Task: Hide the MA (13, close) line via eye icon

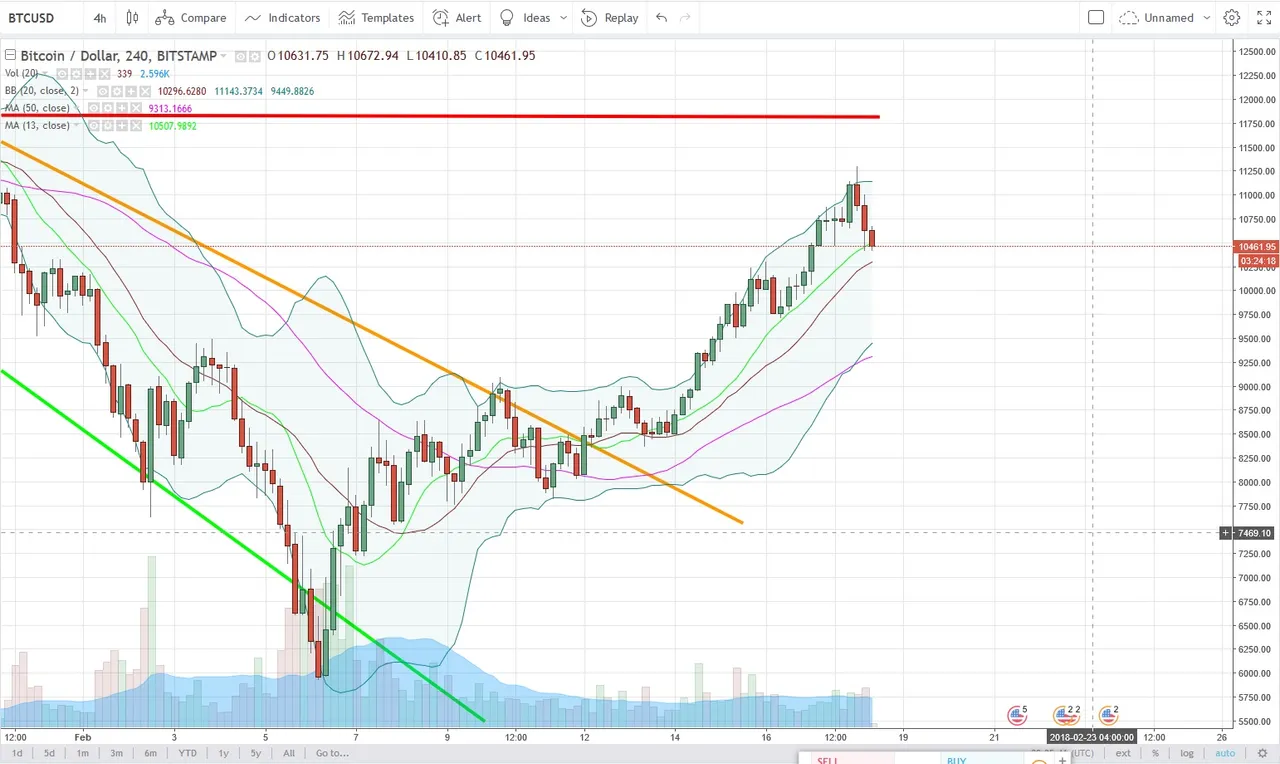Action: pos(94,126)
